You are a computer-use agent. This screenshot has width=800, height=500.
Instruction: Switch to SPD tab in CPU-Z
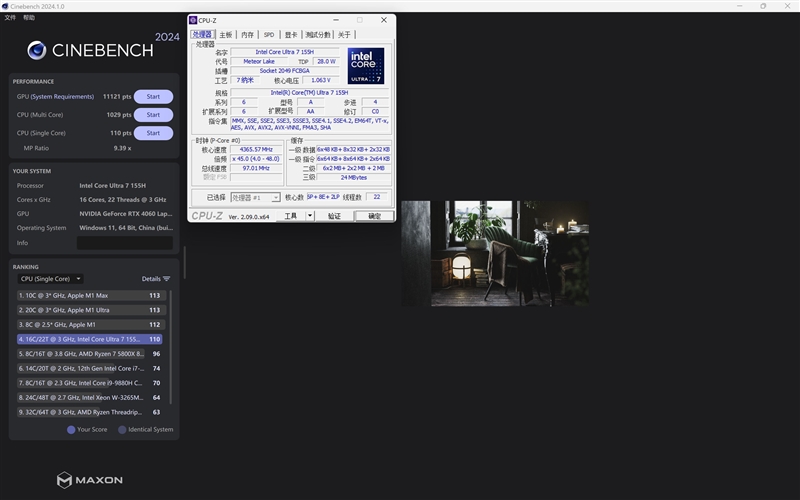click(x=269, y=35)
